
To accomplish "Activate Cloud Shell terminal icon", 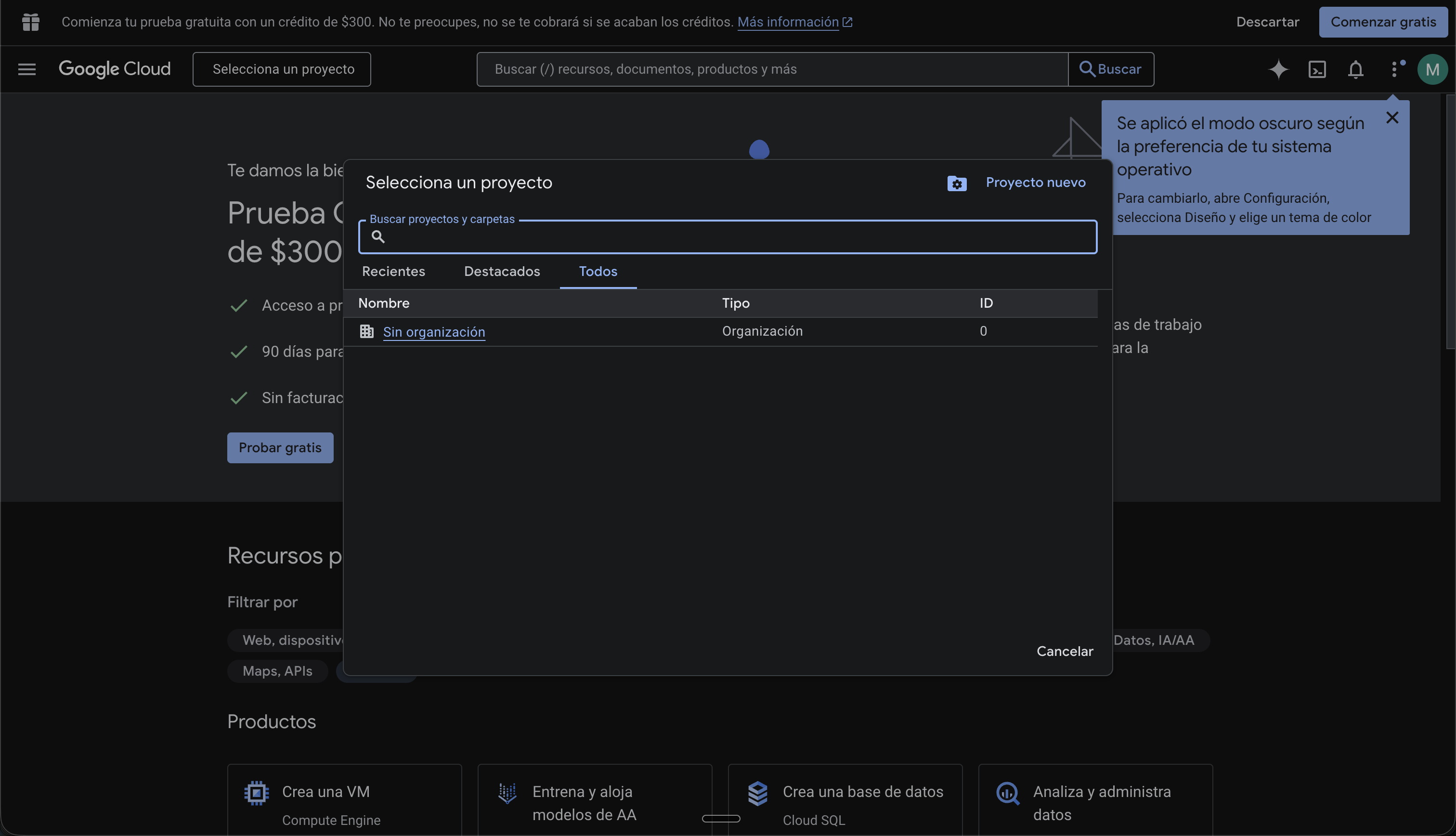I will coord(1316,69).
